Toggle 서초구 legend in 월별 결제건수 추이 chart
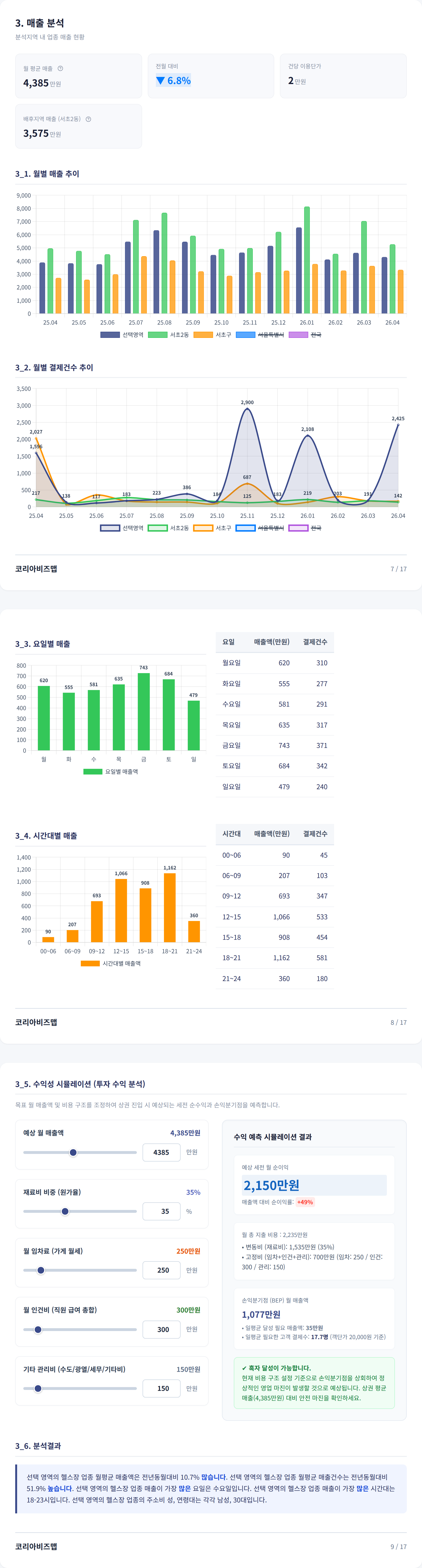This screenshot has height=1568, width=422. (x=212, y=528)
